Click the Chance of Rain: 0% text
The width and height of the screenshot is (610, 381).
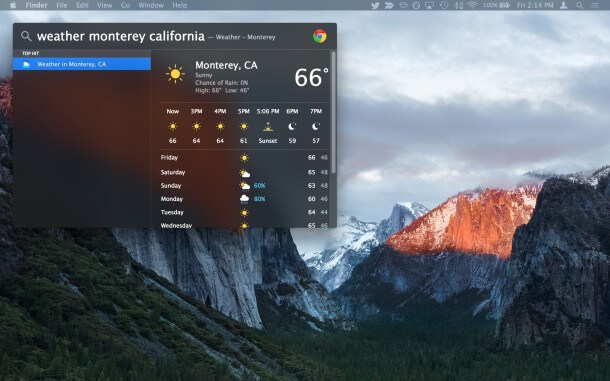point(222,83)
